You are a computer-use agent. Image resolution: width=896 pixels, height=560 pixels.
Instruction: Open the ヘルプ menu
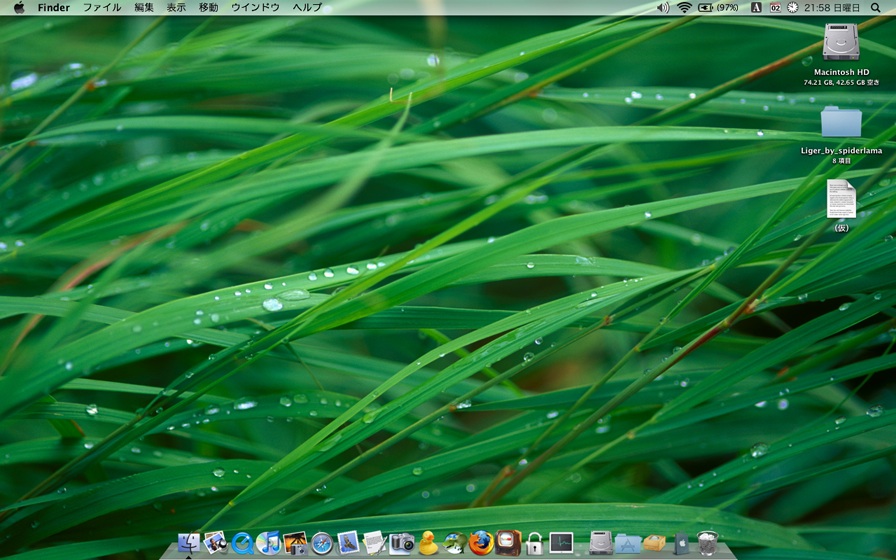point(307,7)
